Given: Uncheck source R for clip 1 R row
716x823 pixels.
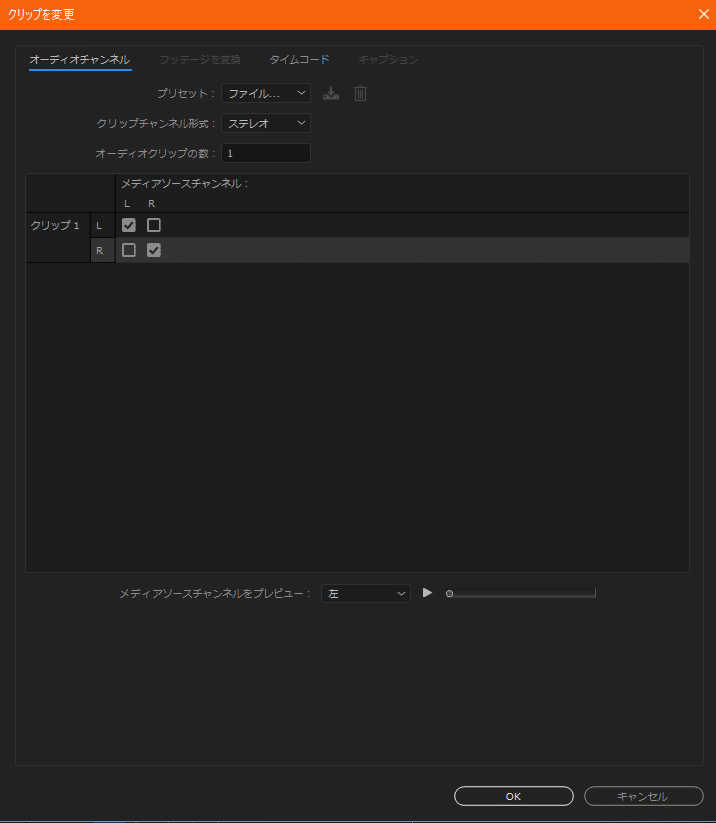Looking at the screenshot, I should [154, 250].
